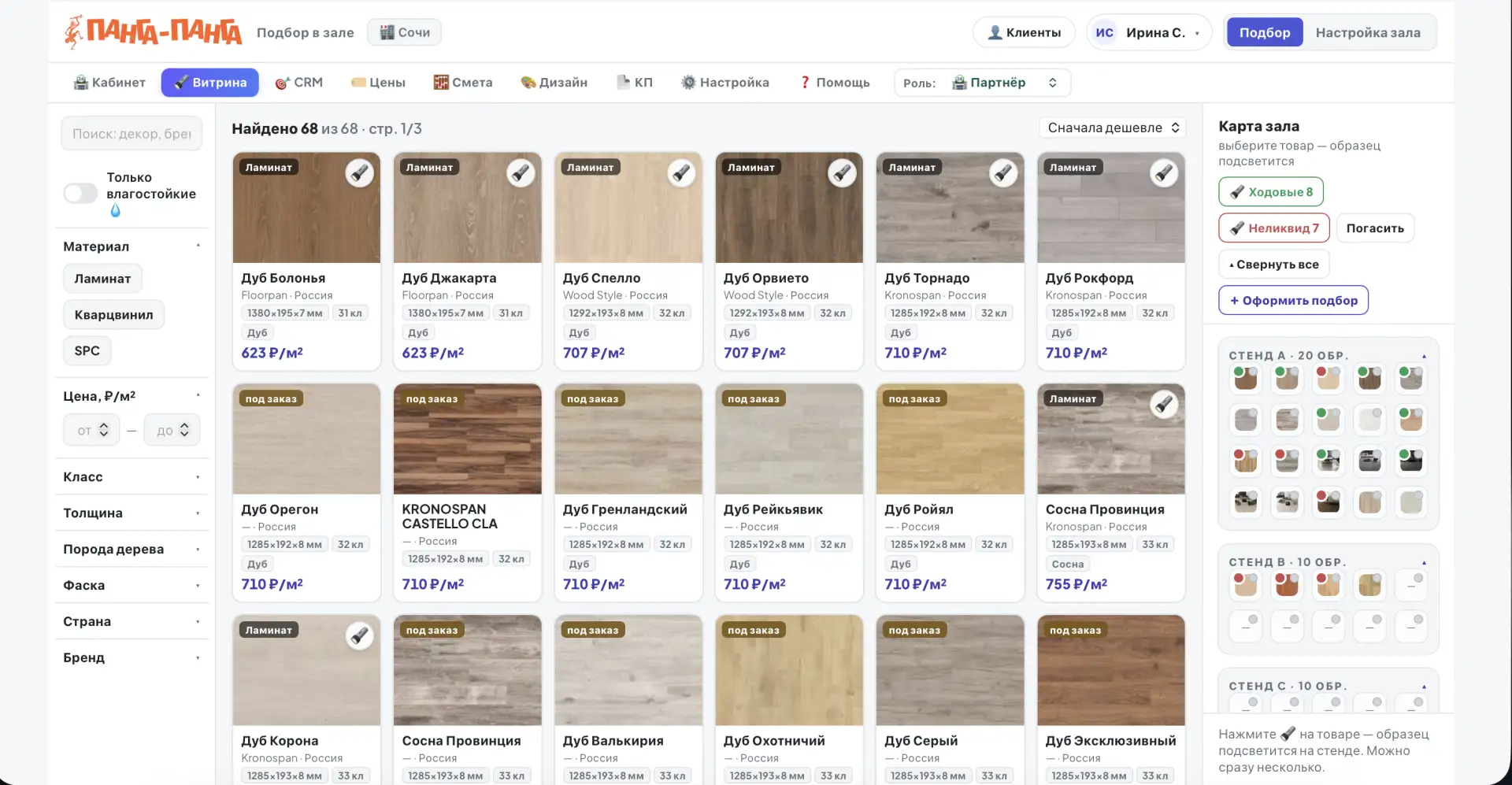Viewport: 1512px width, 785px height.
Task: Collapse Стенд B panel on hall map
Action: pyautogui.click(x=1424, y=563)
